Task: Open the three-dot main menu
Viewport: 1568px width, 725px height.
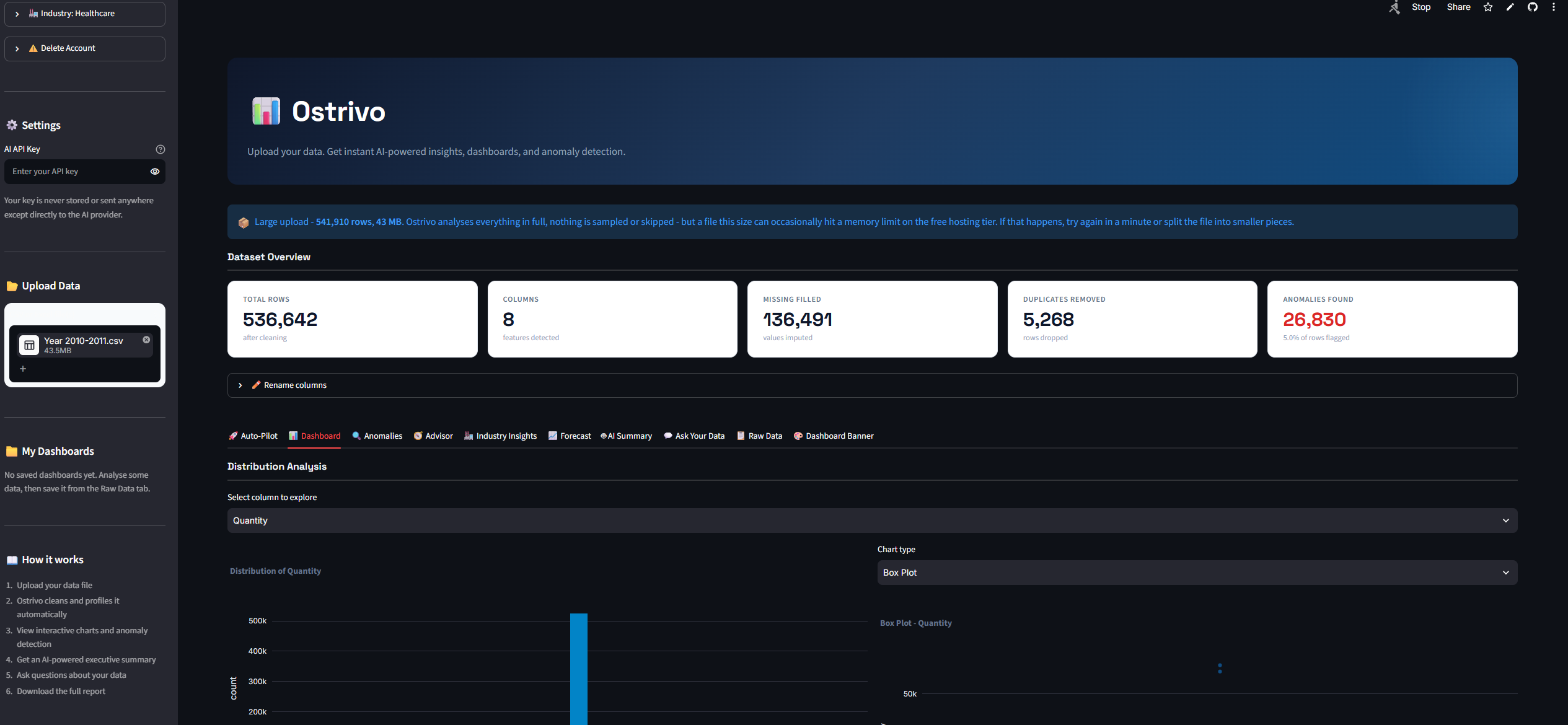Action: [x=1554, y=7]
